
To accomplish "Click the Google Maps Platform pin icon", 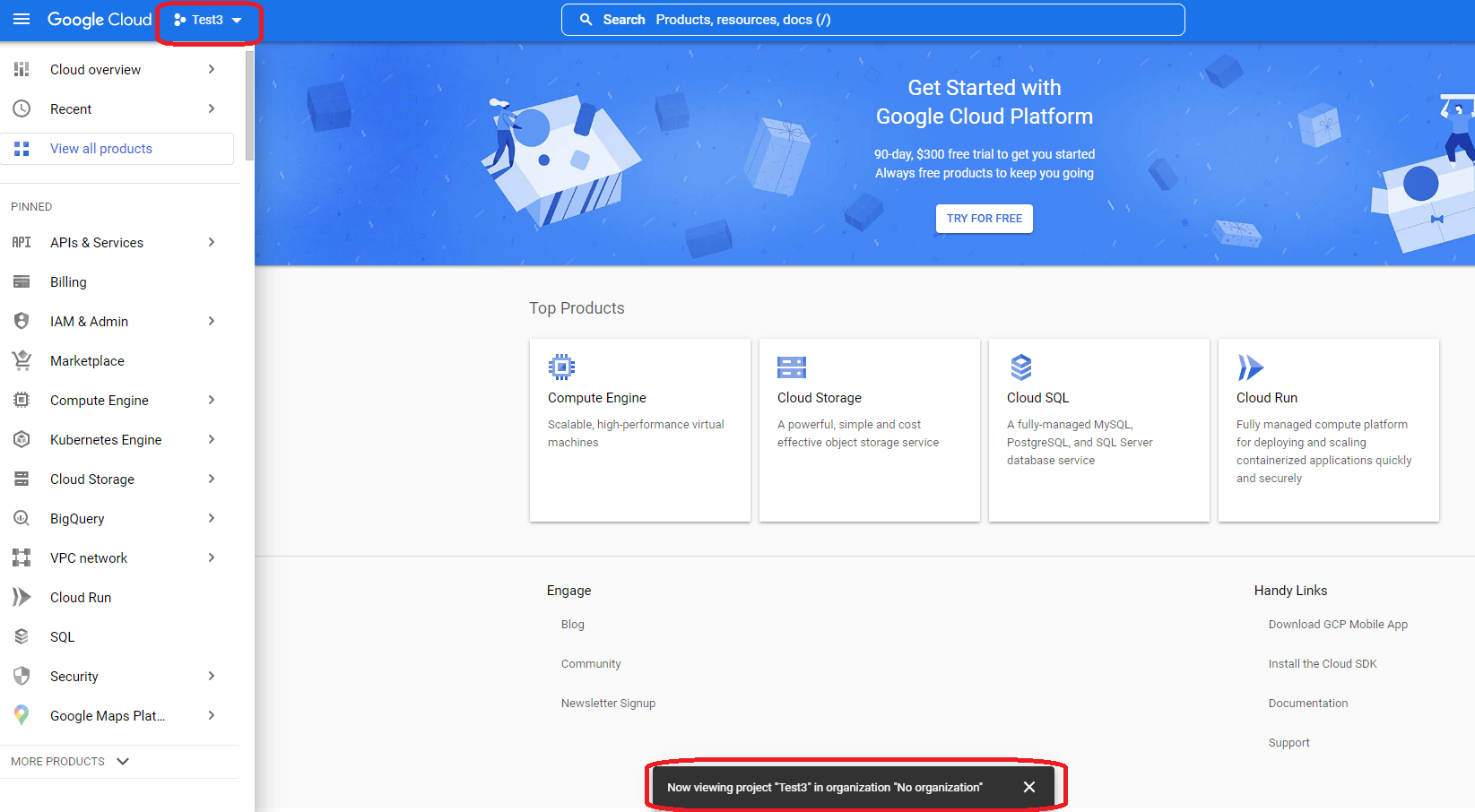I will pos(22,715).
